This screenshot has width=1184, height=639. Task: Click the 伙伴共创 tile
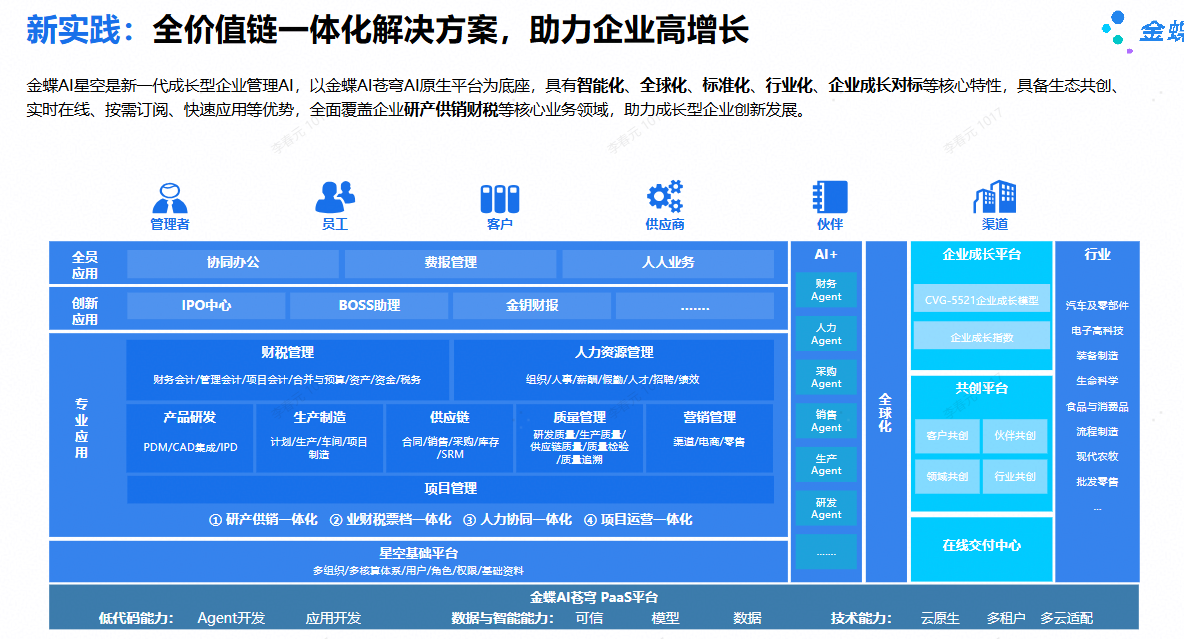click(x=1015, y=436)
